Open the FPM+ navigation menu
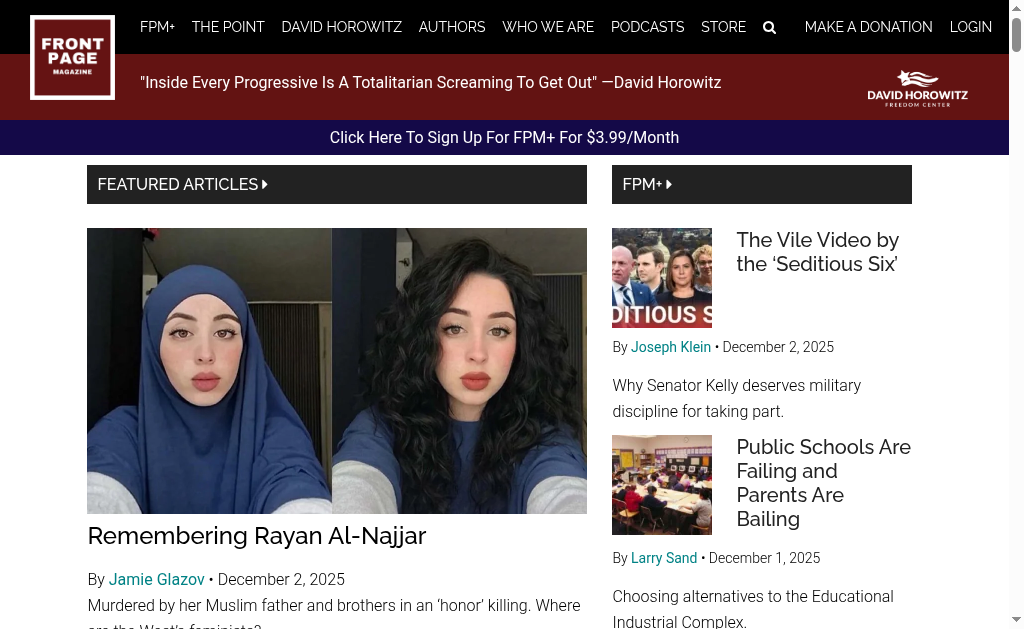 [x=157, y=27]
